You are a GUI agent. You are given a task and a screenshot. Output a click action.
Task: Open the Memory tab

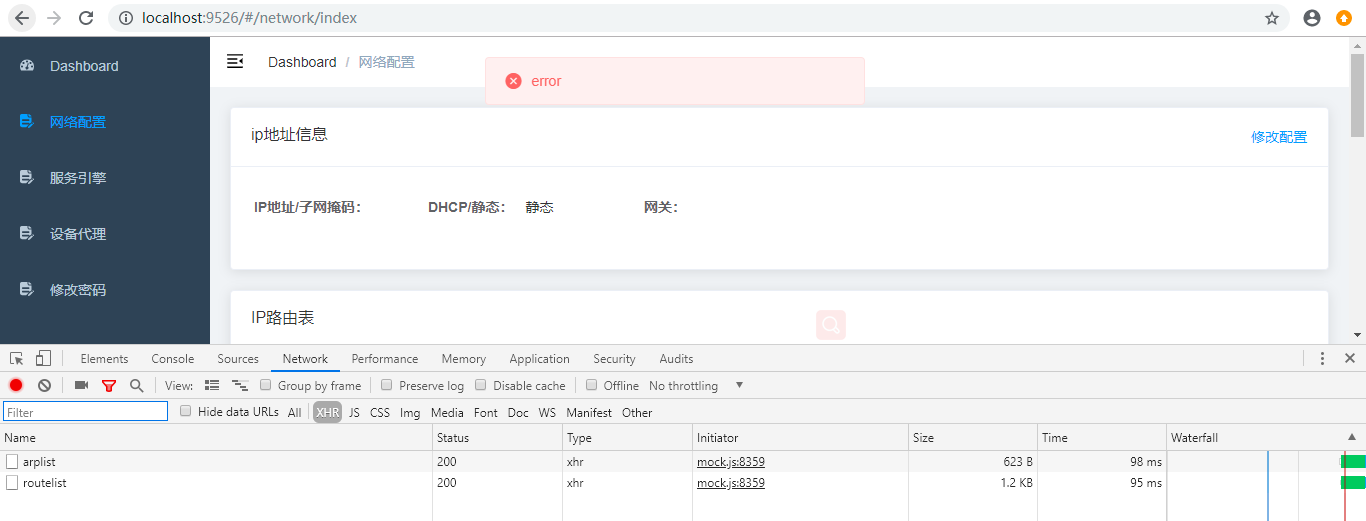[x=464, y=359]
